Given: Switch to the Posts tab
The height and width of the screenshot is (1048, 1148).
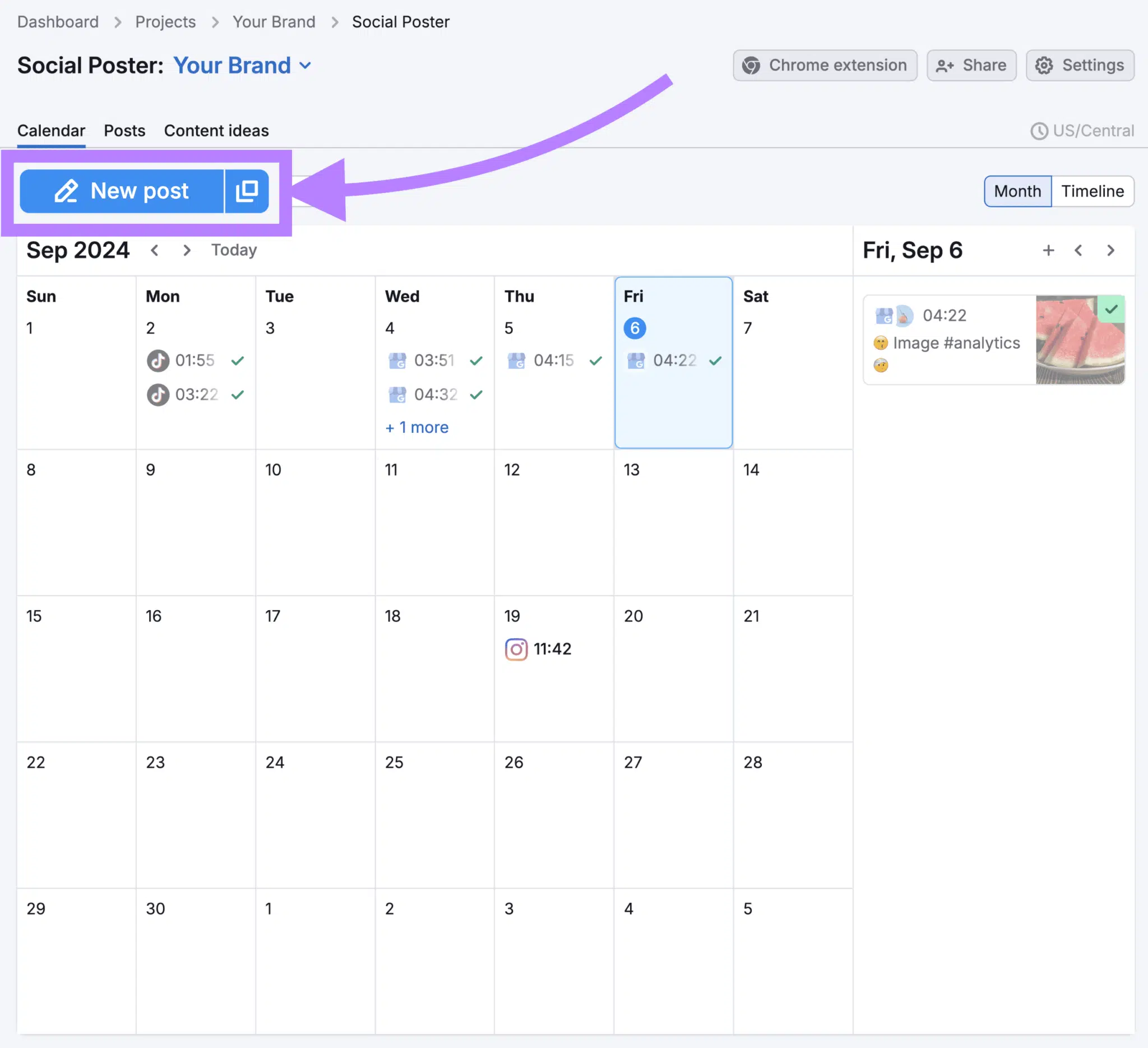Looking at the screenshot, I should click(x=124, y=131).
